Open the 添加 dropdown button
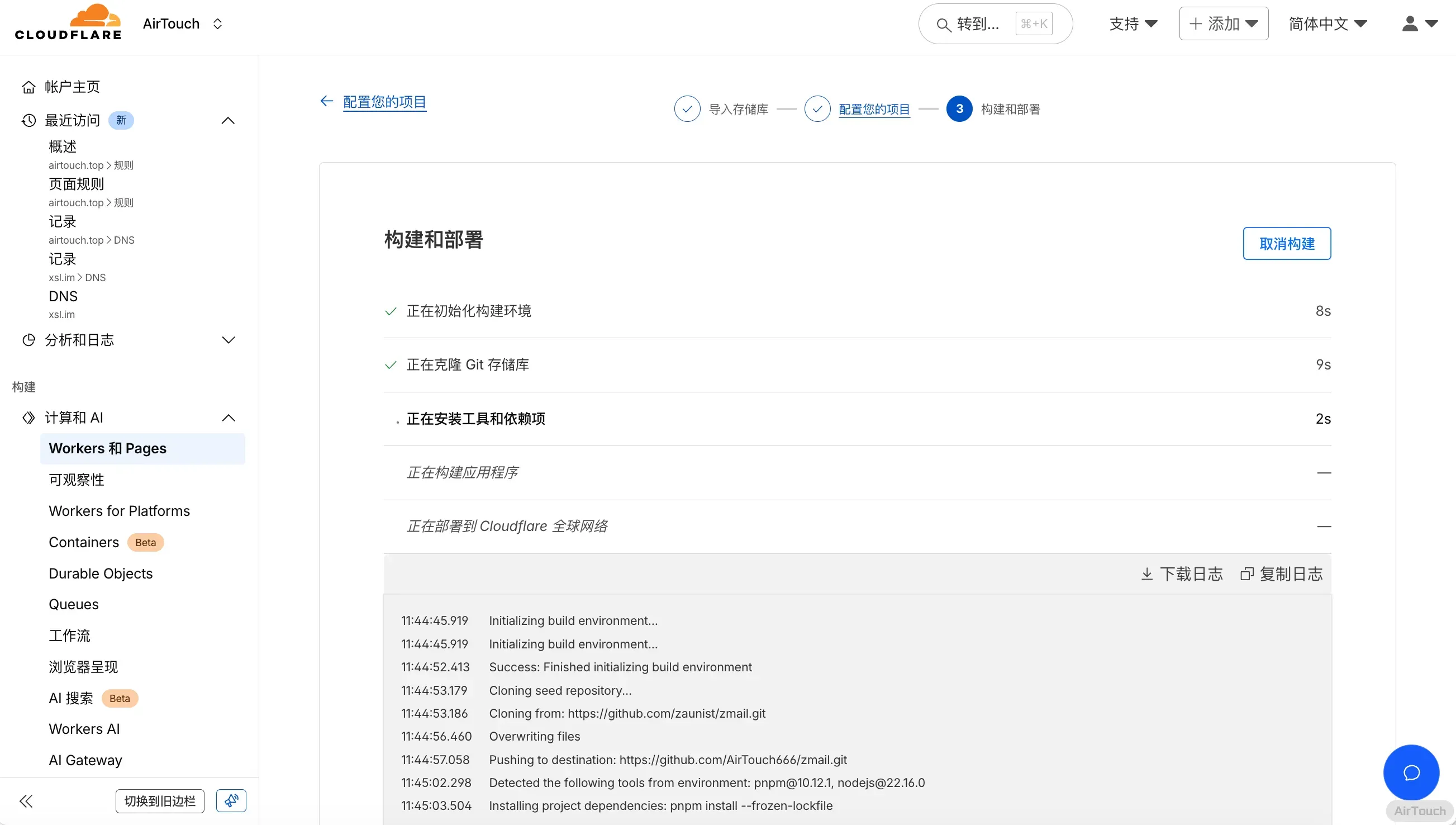The image size is (1456, 825). 1223,24
